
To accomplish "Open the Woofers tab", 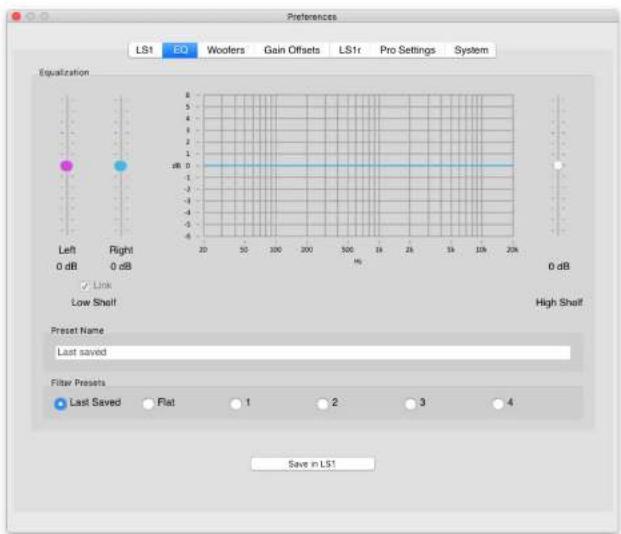I will 226,50.
